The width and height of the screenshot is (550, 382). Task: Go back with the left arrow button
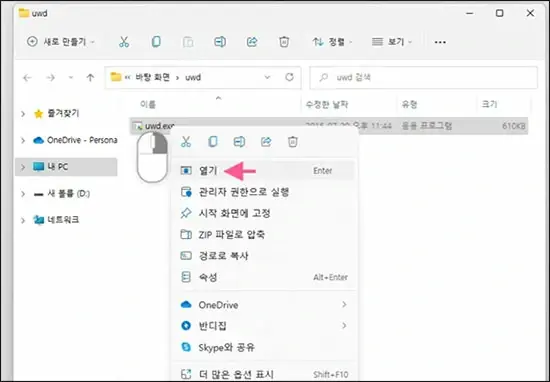(x=27, y=78)
